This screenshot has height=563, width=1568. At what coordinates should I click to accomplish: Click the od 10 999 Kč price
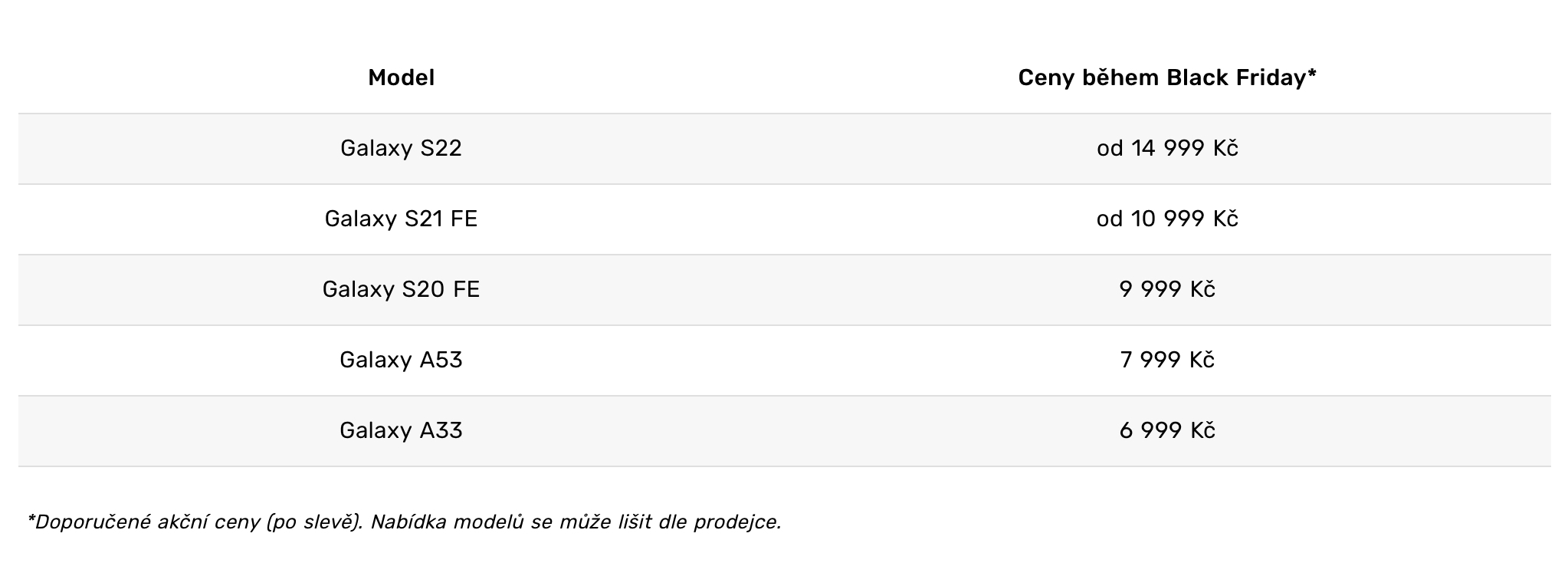tap(1166, 219)
